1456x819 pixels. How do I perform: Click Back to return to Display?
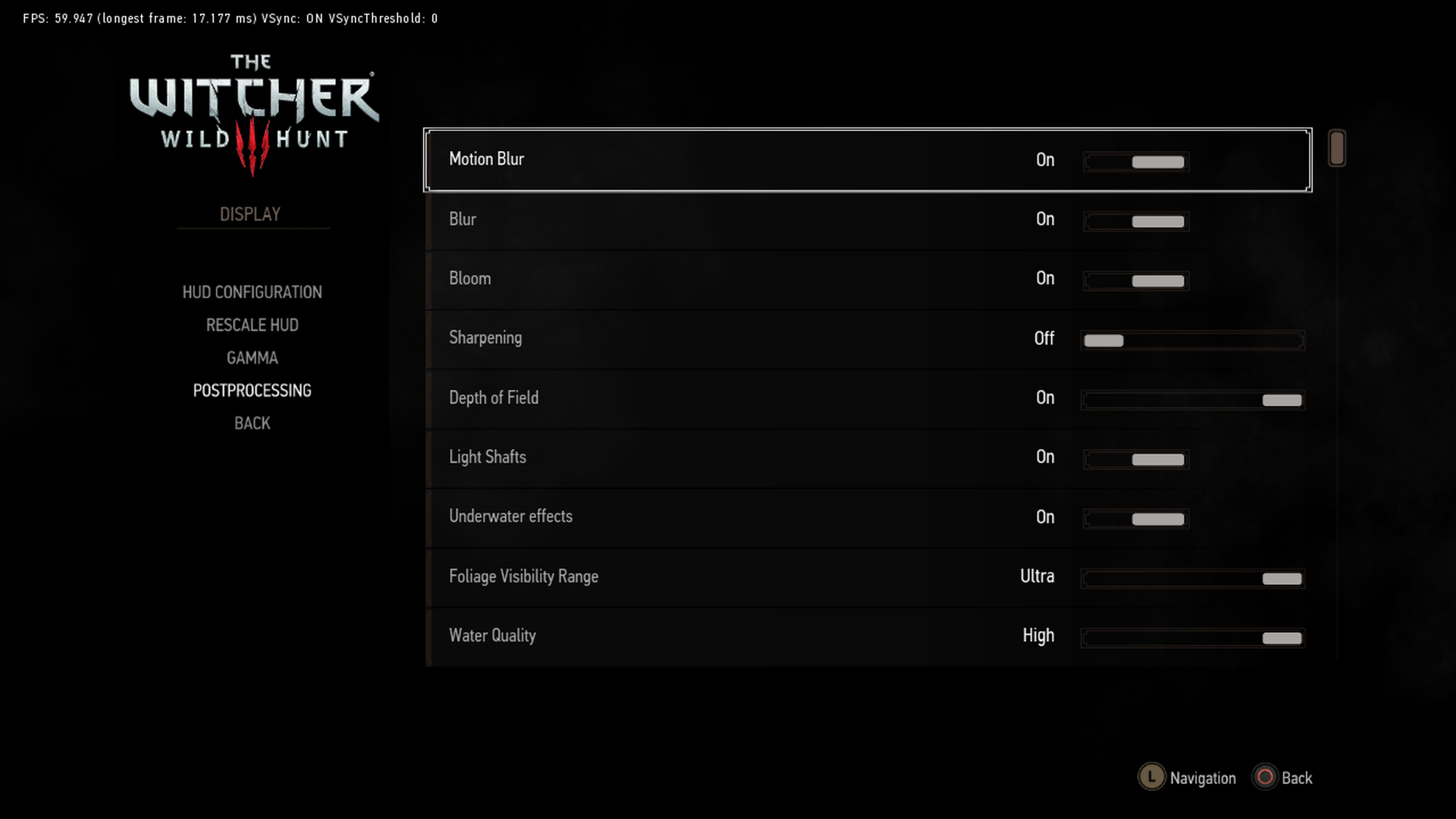pyautogui.click(x=251, y=422)
